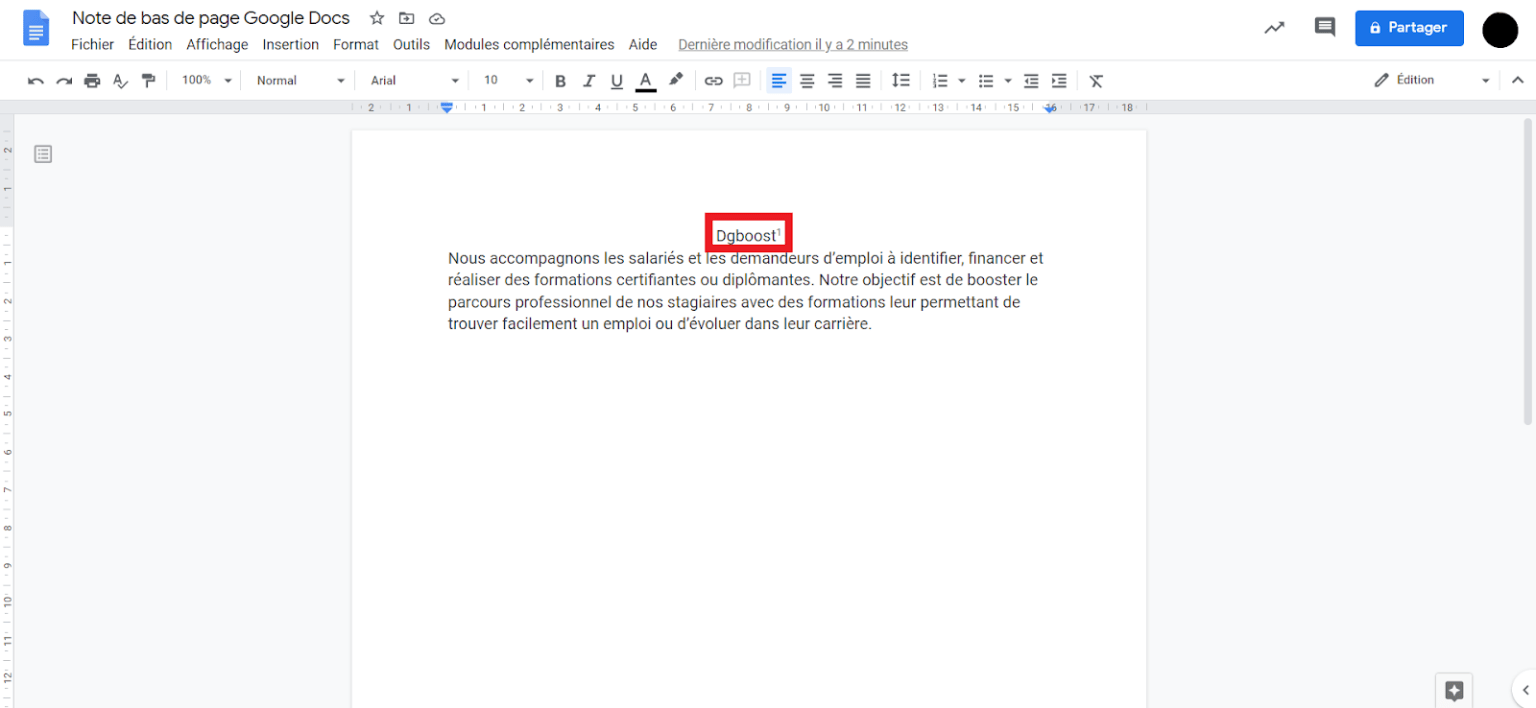The height and width of the screenshot is (708, 1536).
Task: Toggle Bold formatting
Action: (560, 81)
